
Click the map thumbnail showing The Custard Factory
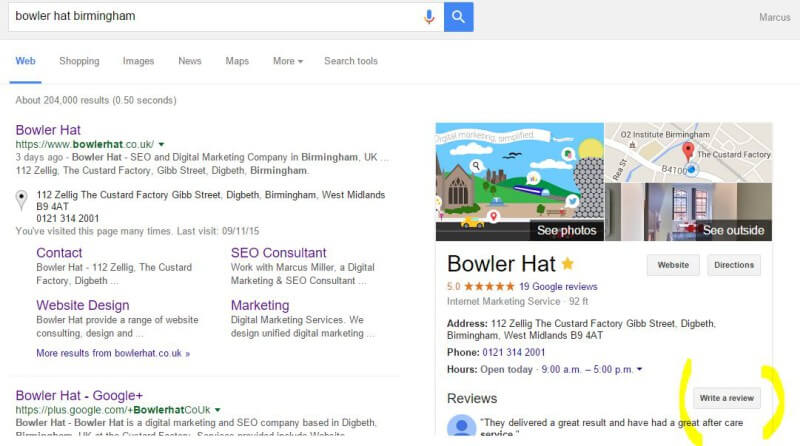(x=689, y=152)
